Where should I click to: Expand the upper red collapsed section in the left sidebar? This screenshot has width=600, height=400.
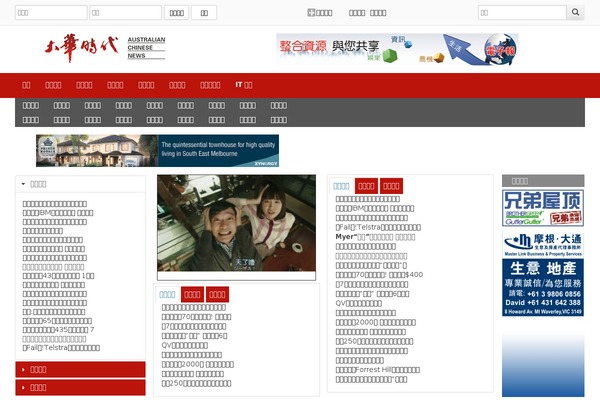coord(80,369)
